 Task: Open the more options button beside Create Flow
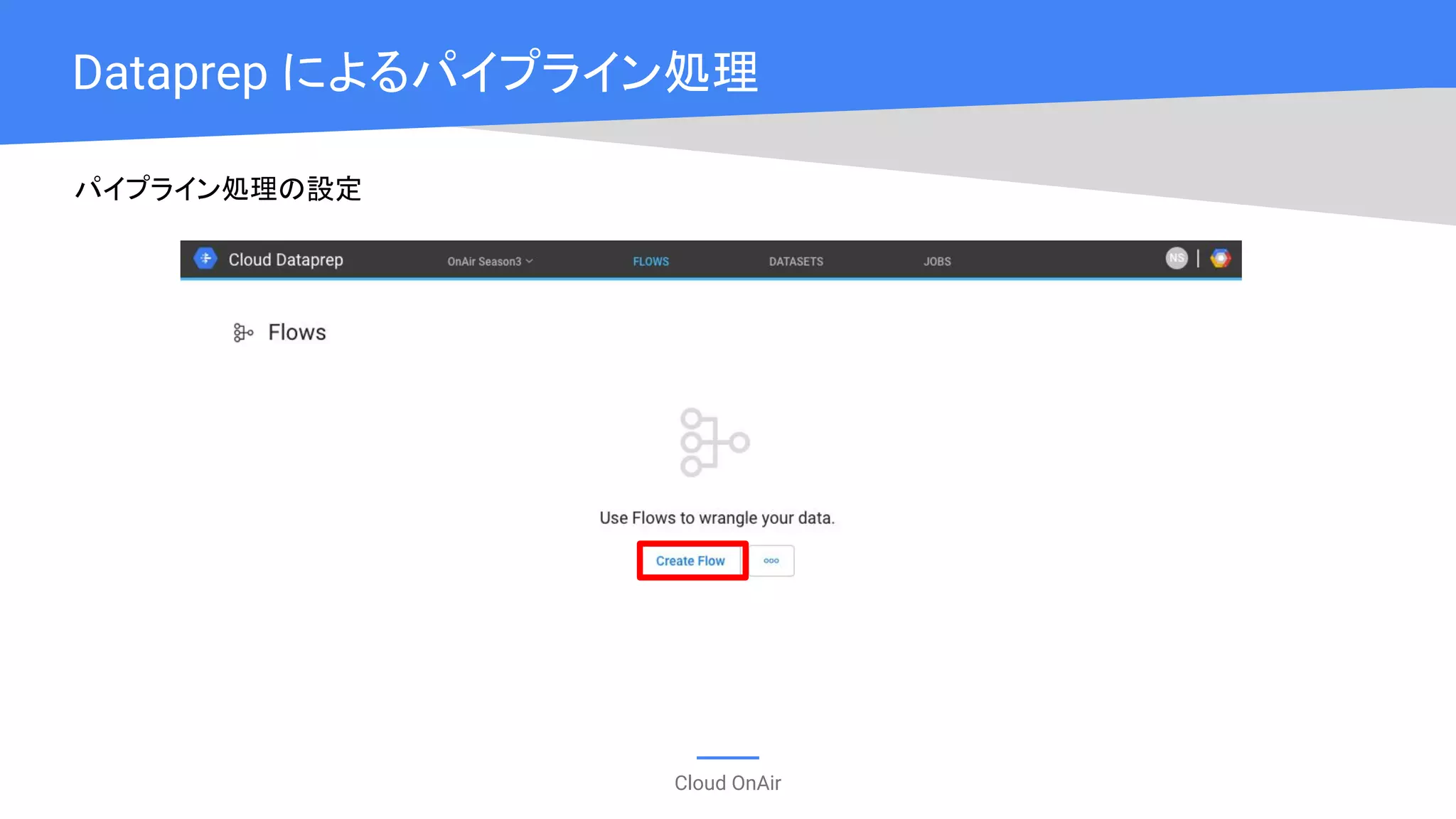[771, 561]
